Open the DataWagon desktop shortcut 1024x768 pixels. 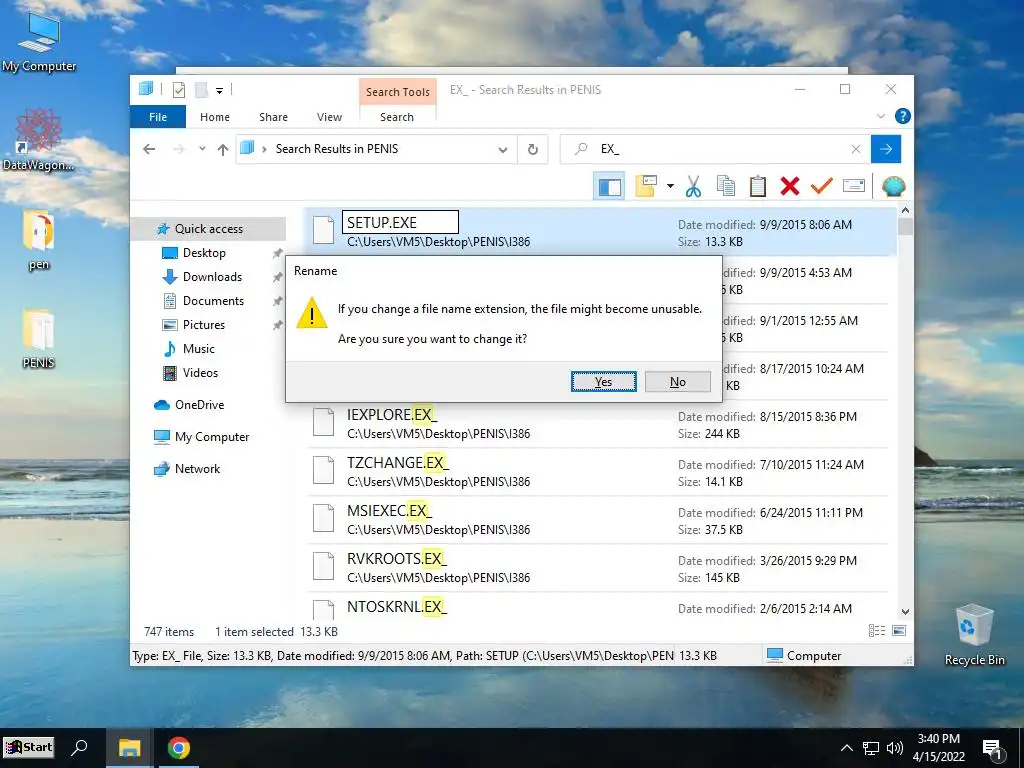pyautogui.click(x=39, y=140)
